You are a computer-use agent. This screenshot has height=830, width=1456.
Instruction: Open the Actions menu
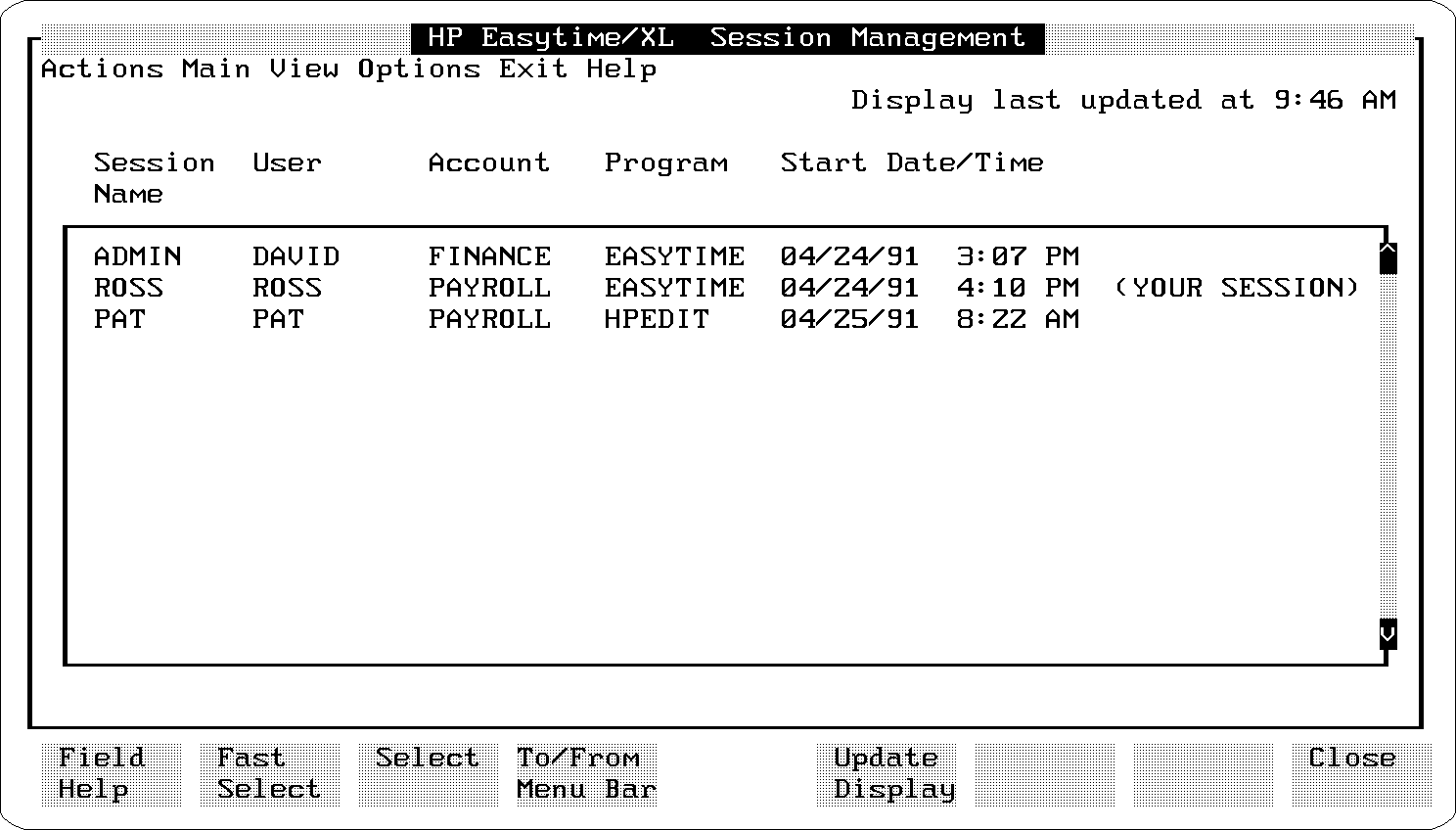click(x=102, y=69)
